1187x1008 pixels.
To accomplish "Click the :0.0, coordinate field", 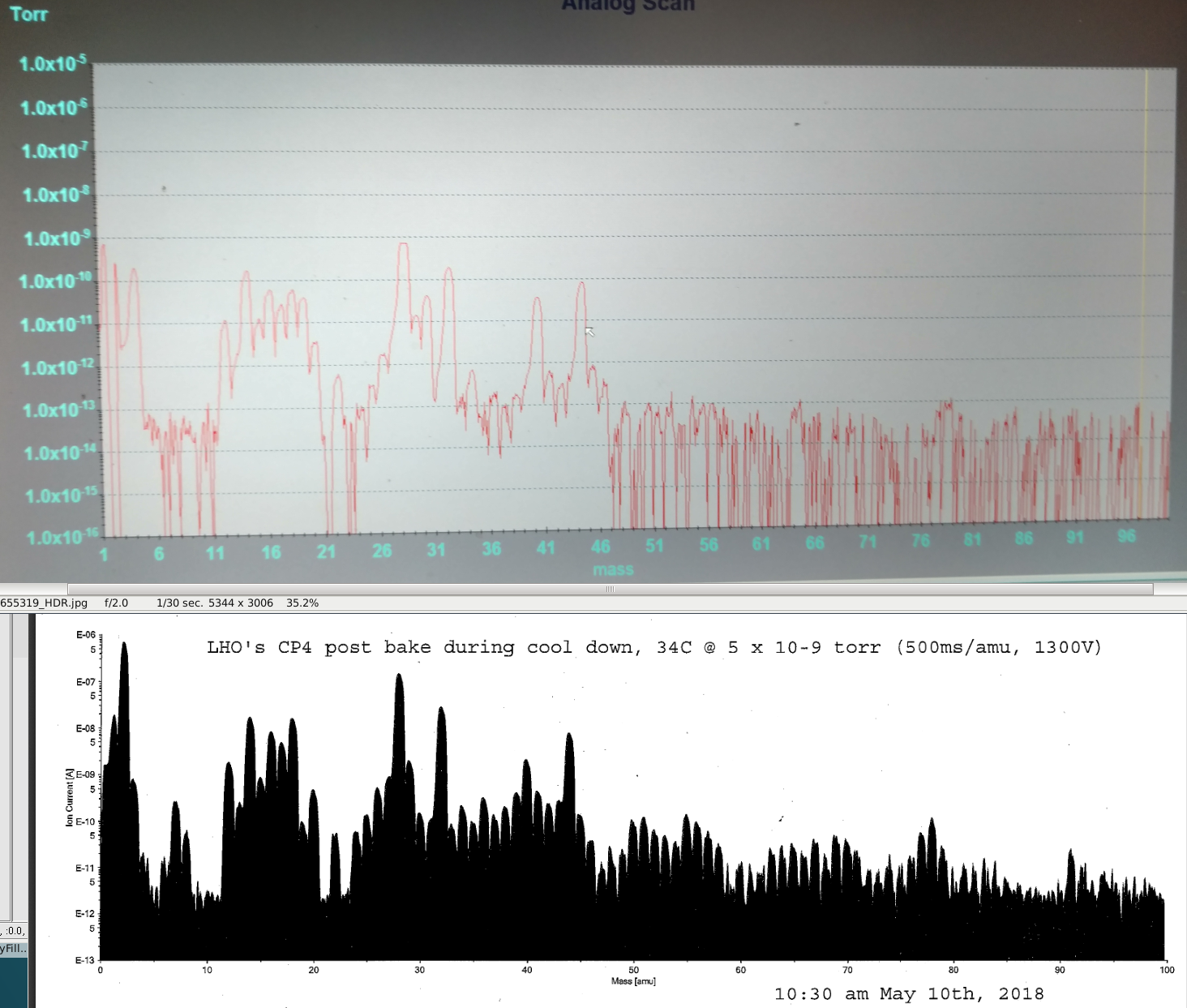I will tap(14, 930).
